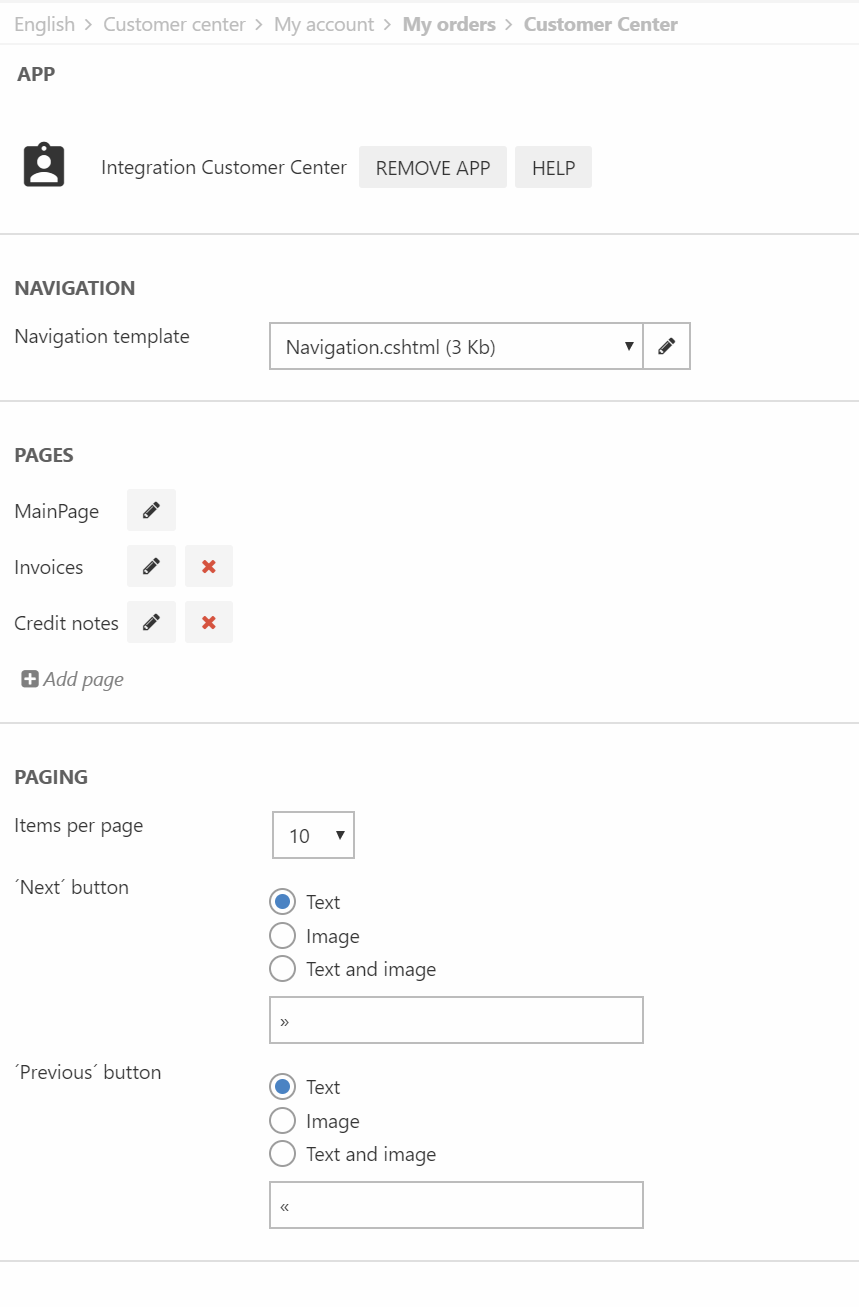Navigate to Customer center breadcrumb
The height and width of the screenshot is (1307, 859).
[174, 25]
